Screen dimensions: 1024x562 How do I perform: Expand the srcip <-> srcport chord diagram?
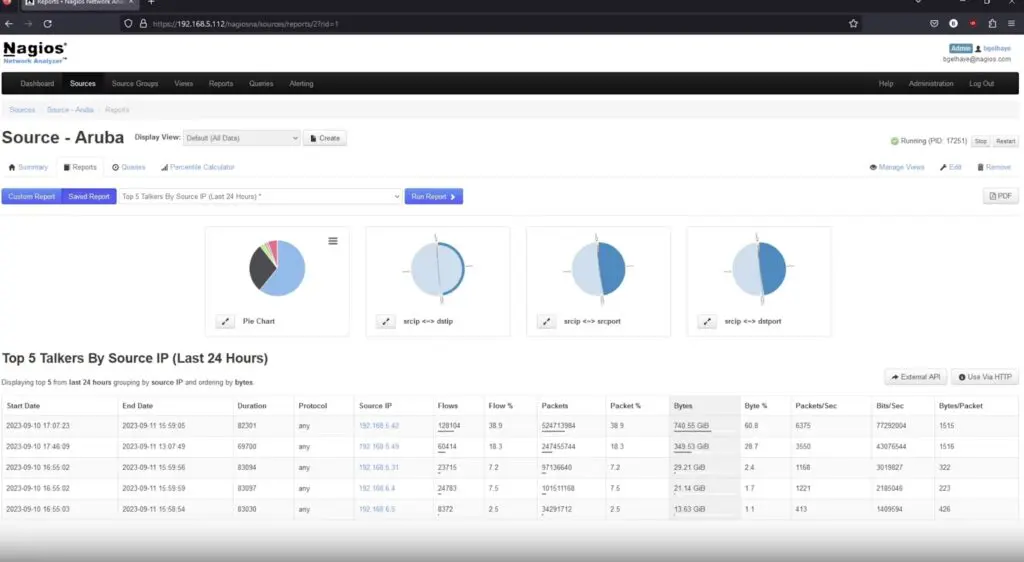(x=546, y=321)
